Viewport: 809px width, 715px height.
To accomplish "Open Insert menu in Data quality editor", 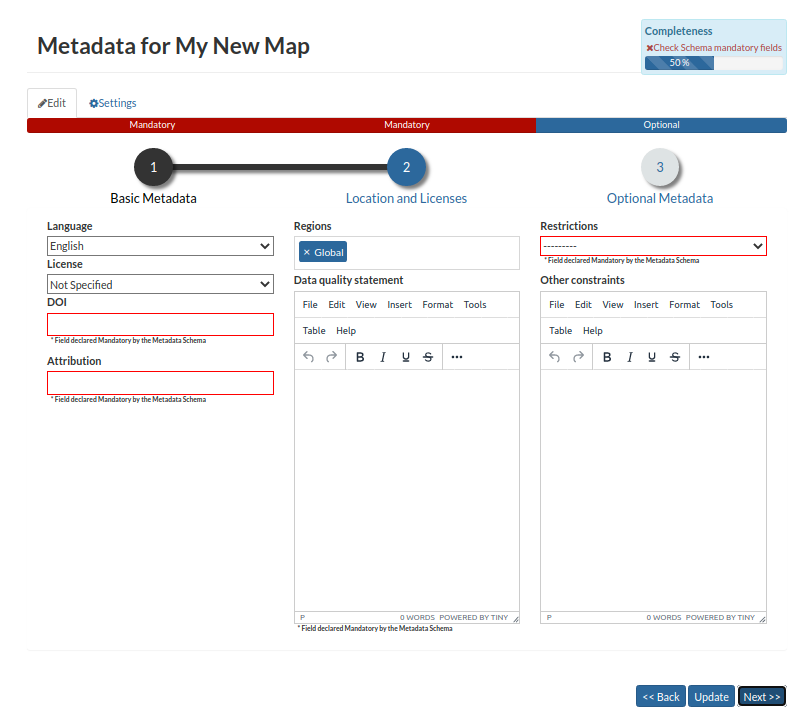I will tap(399, 304).
